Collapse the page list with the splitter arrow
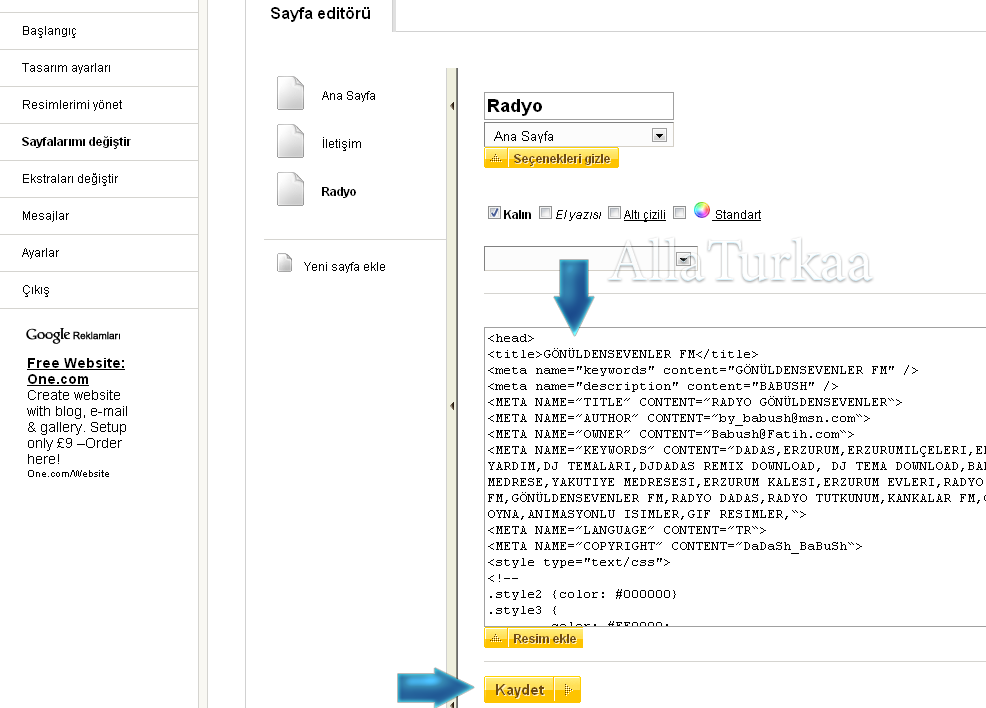Viewport: 986px width, 708px height. [452, 106]
